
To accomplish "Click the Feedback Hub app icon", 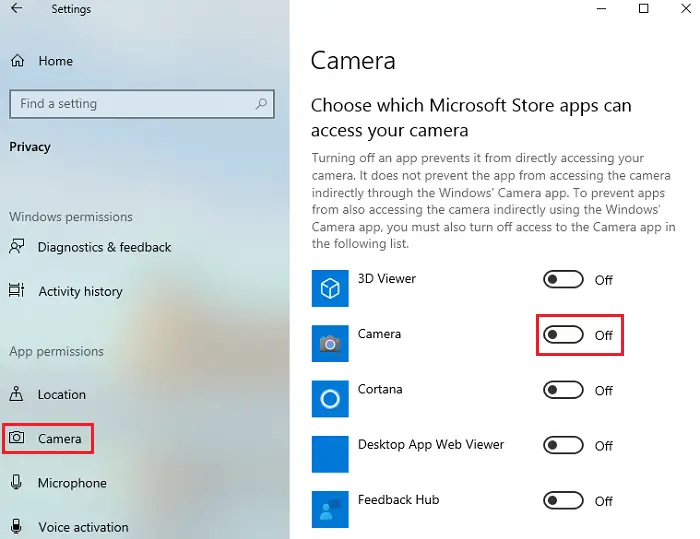I will coord(330,510).
